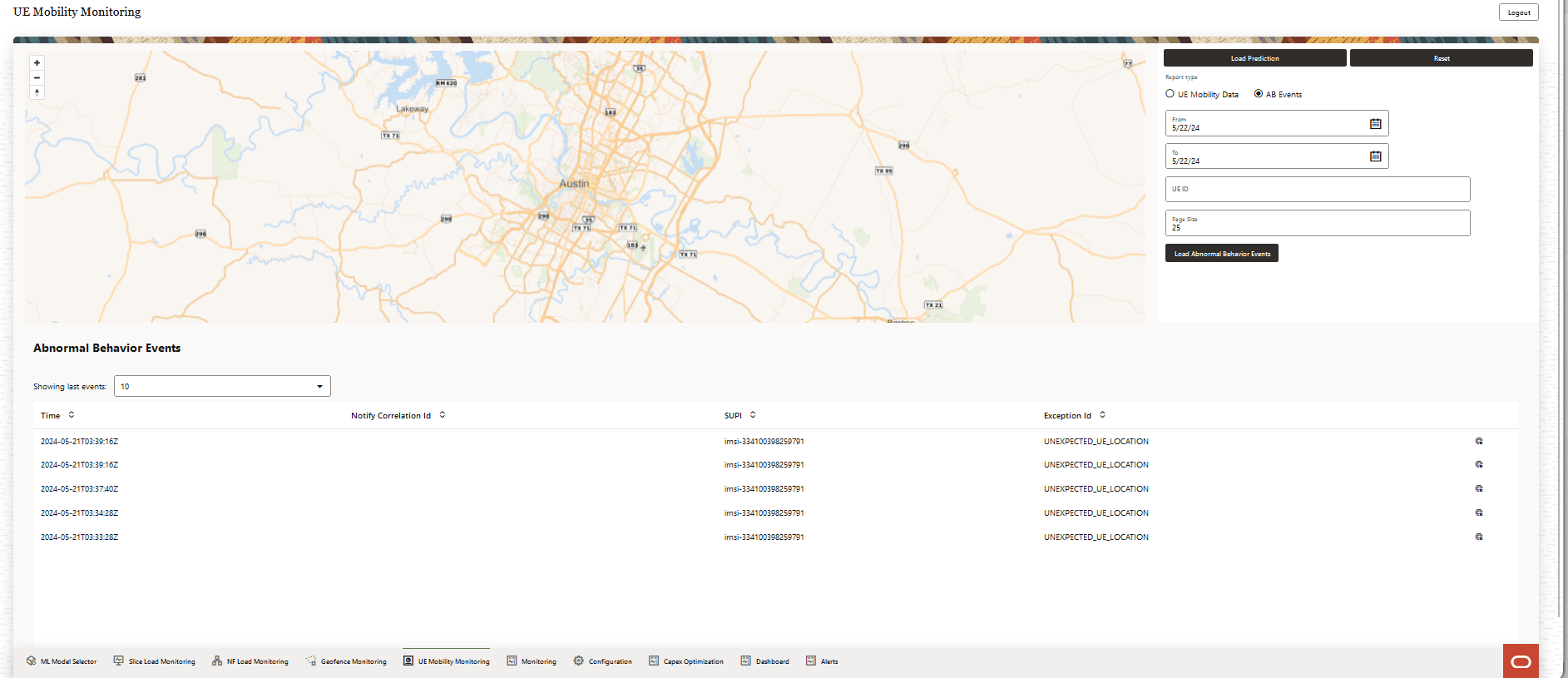Sort table by Exception Id arrows
The image size is (1568, 678).
click(1102, 414)
